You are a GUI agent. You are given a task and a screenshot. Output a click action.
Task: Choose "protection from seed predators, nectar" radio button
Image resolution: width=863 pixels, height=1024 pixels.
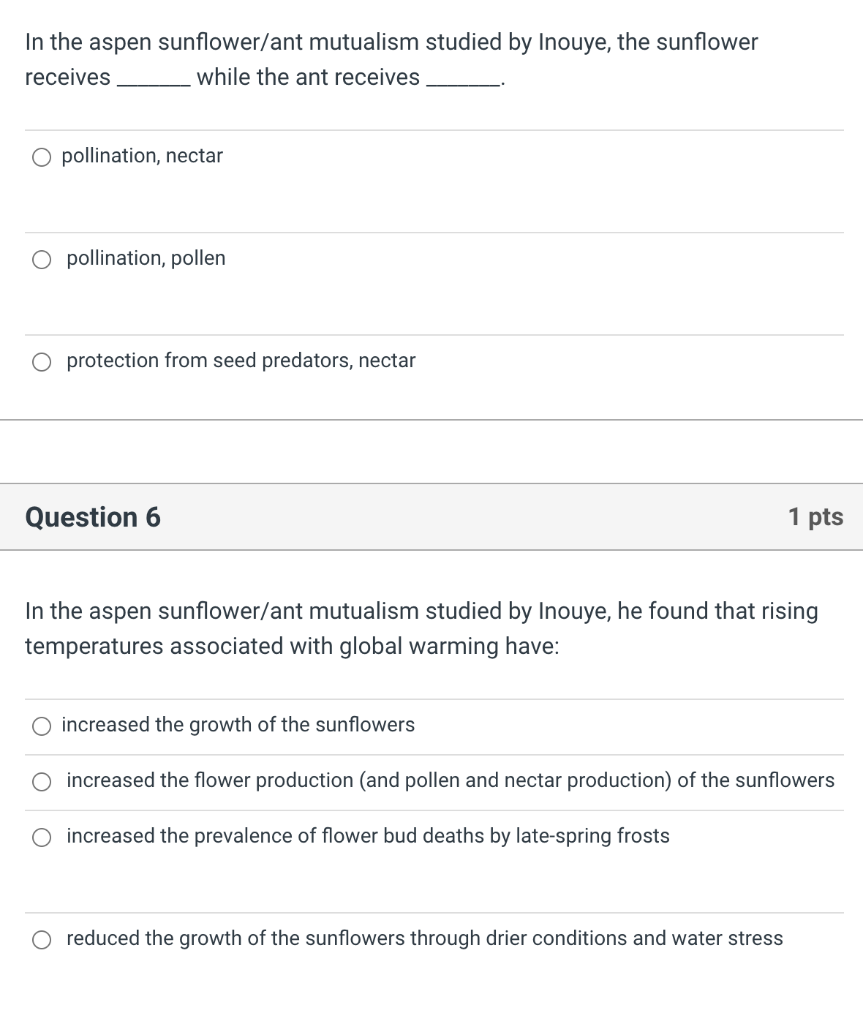[41, 361]
